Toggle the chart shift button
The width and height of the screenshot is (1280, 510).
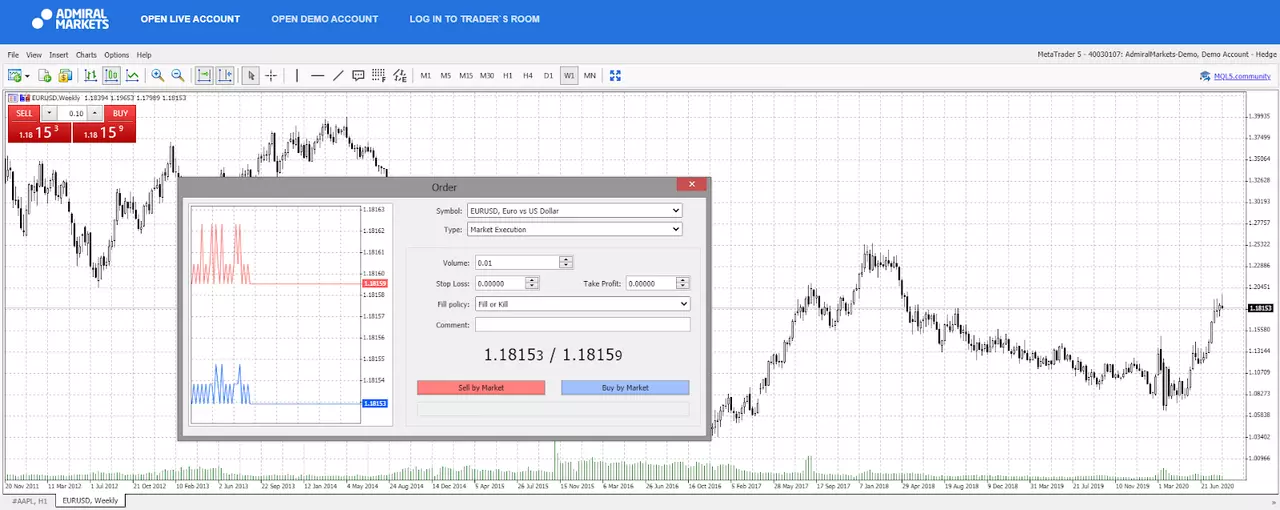click(225, 75)
